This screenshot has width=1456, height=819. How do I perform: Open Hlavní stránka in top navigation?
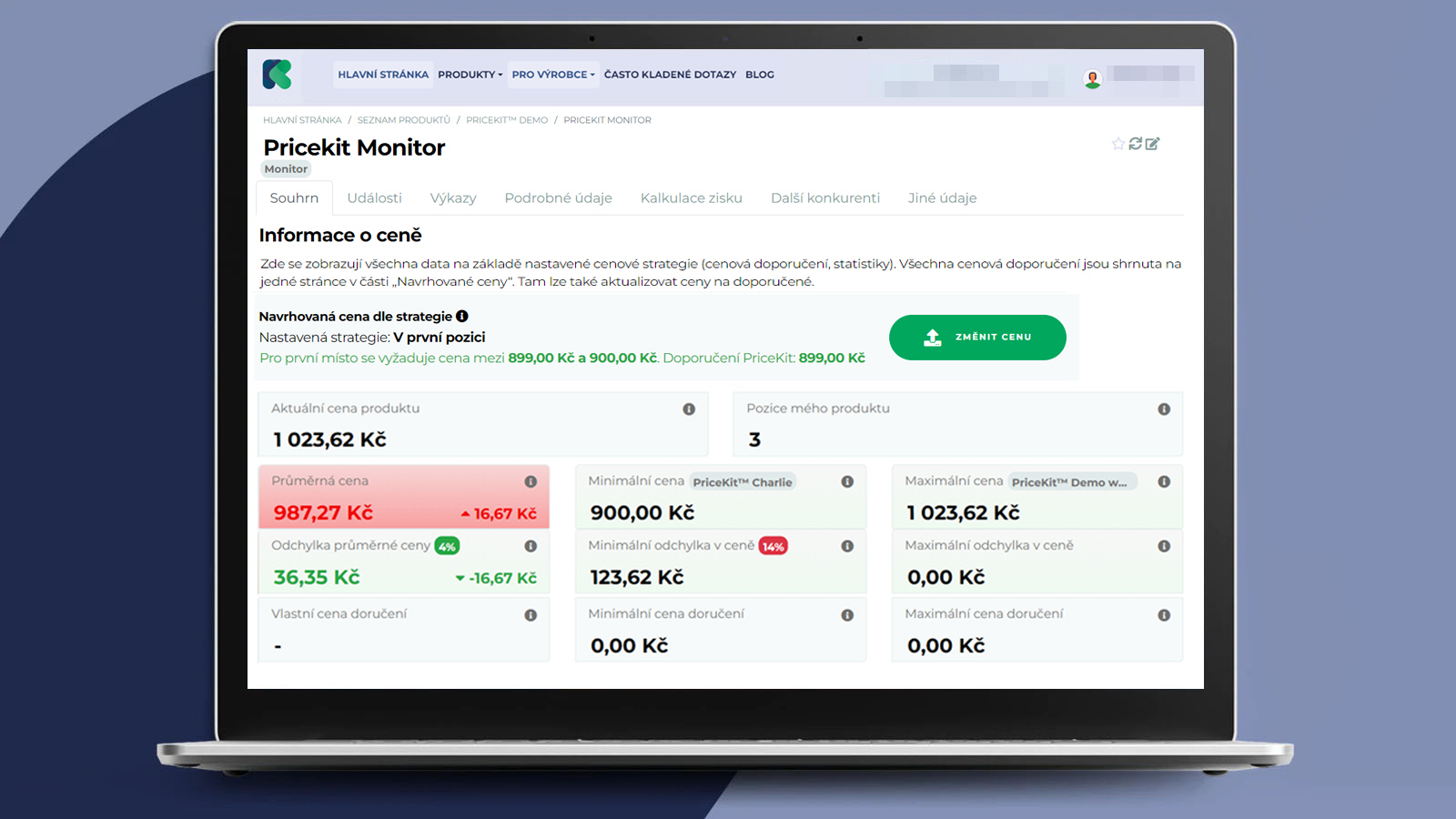pyautogui.click(x=383, y=75)
